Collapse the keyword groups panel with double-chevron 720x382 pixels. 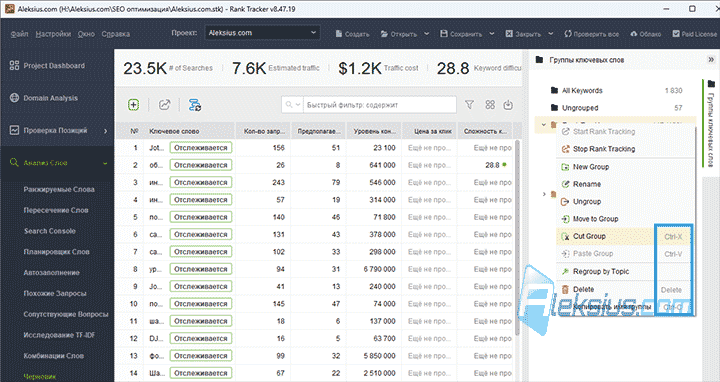[711, 60]
